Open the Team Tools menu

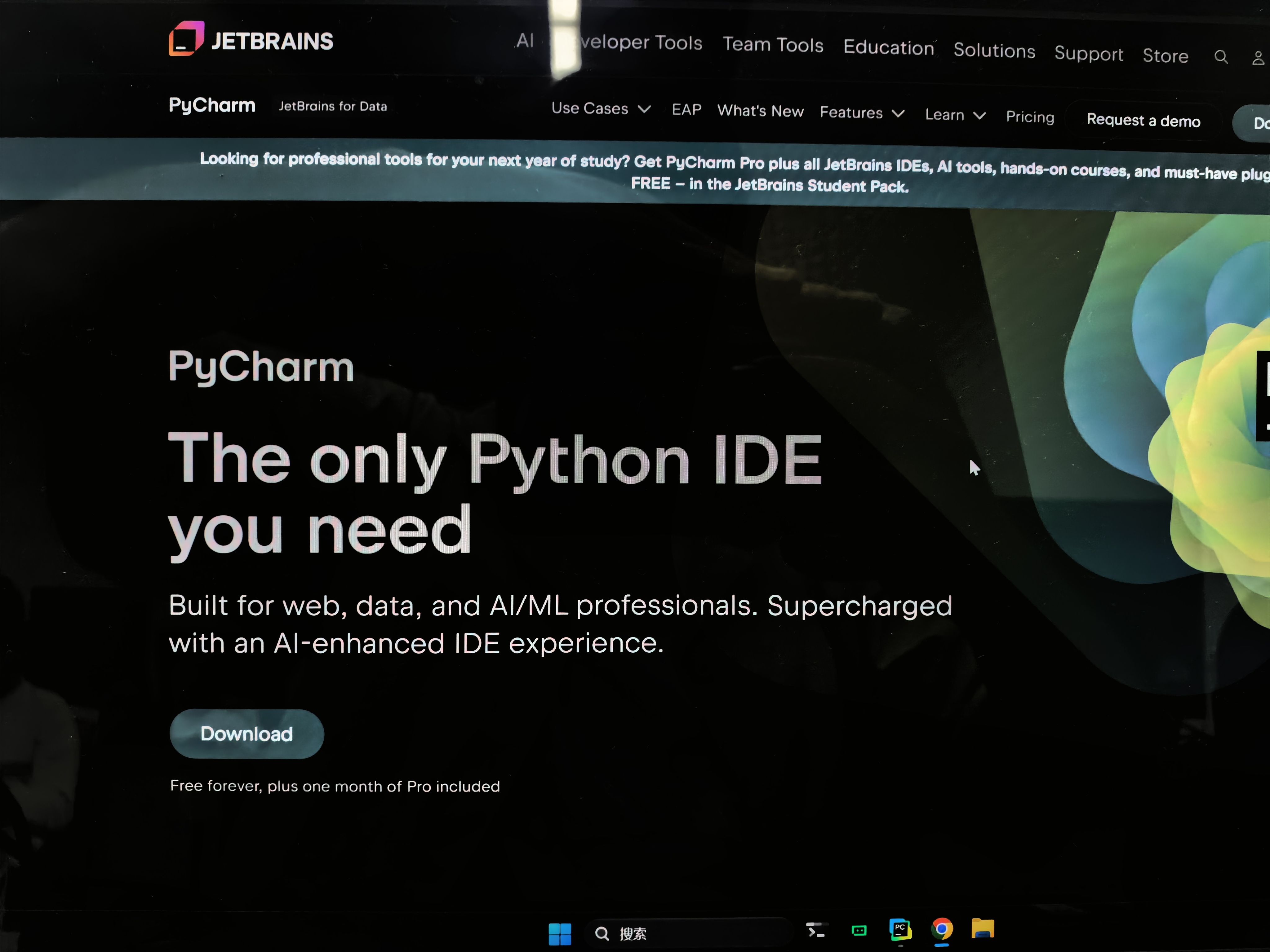[773, 45]
